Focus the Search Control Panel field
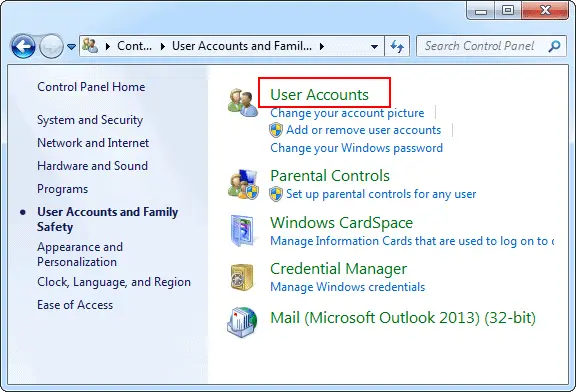Screen dimensions: 576x392 [x=491, y=46]
